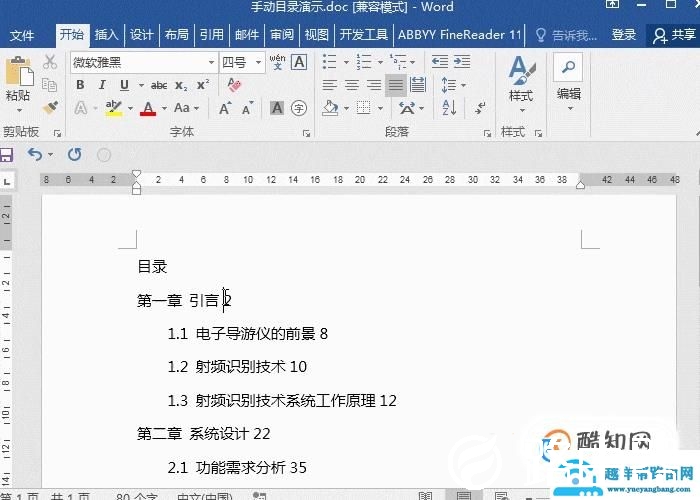Click the ruler tab selector
This screenshot has height=500, width=700.
coord(7,182)
